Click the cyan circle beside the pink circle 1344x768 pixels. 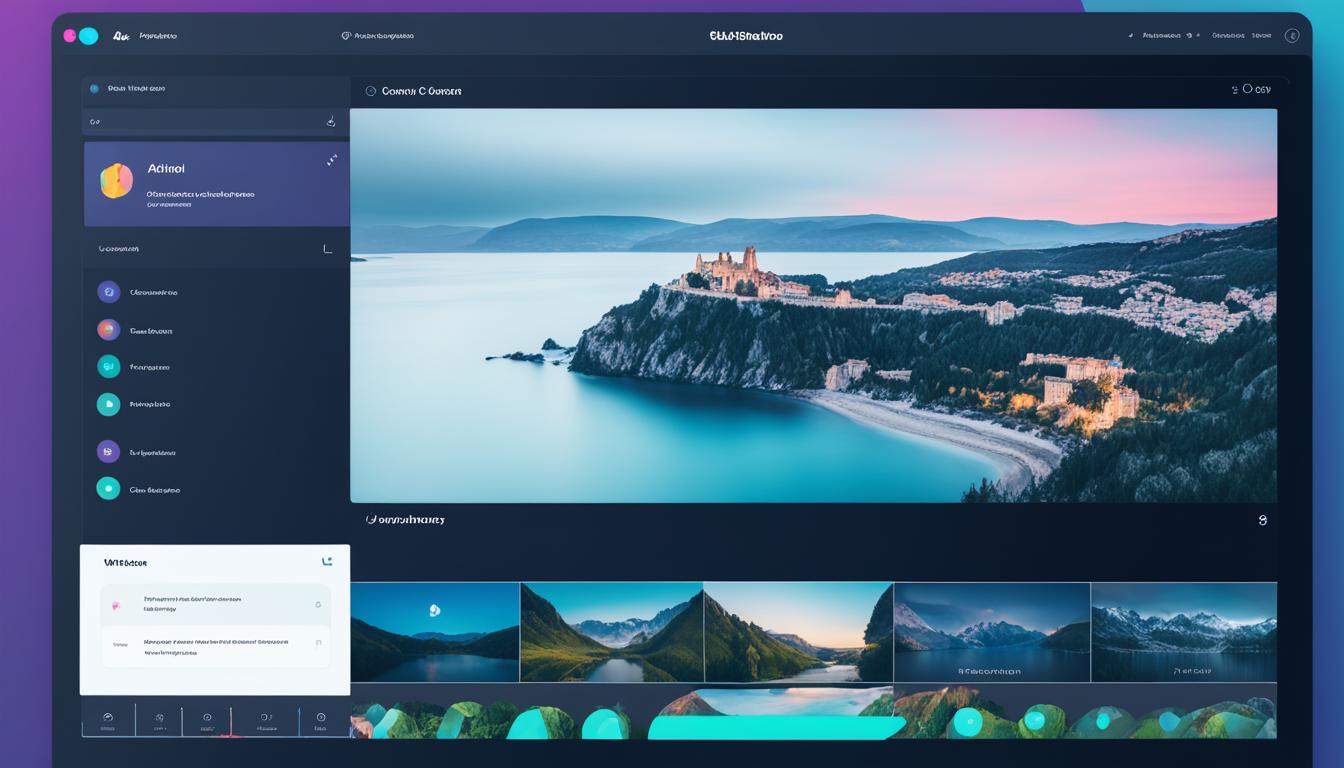tap(89, 36)
